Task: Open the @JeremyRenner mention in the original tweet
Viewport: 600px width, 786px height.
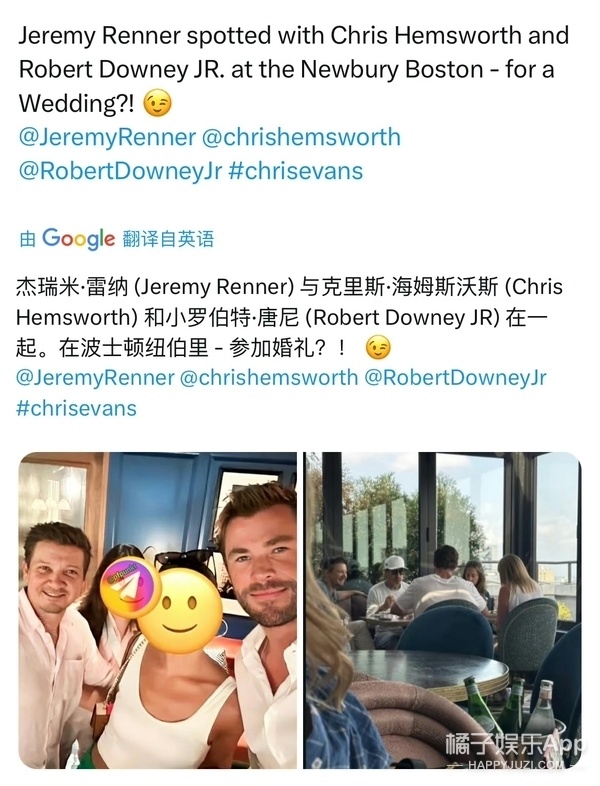Action: 107,137
